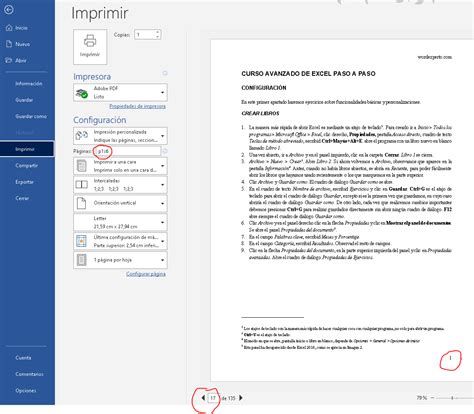
Task: Click the printer info icon beside Impresora
Action: [x=165, y=73]
